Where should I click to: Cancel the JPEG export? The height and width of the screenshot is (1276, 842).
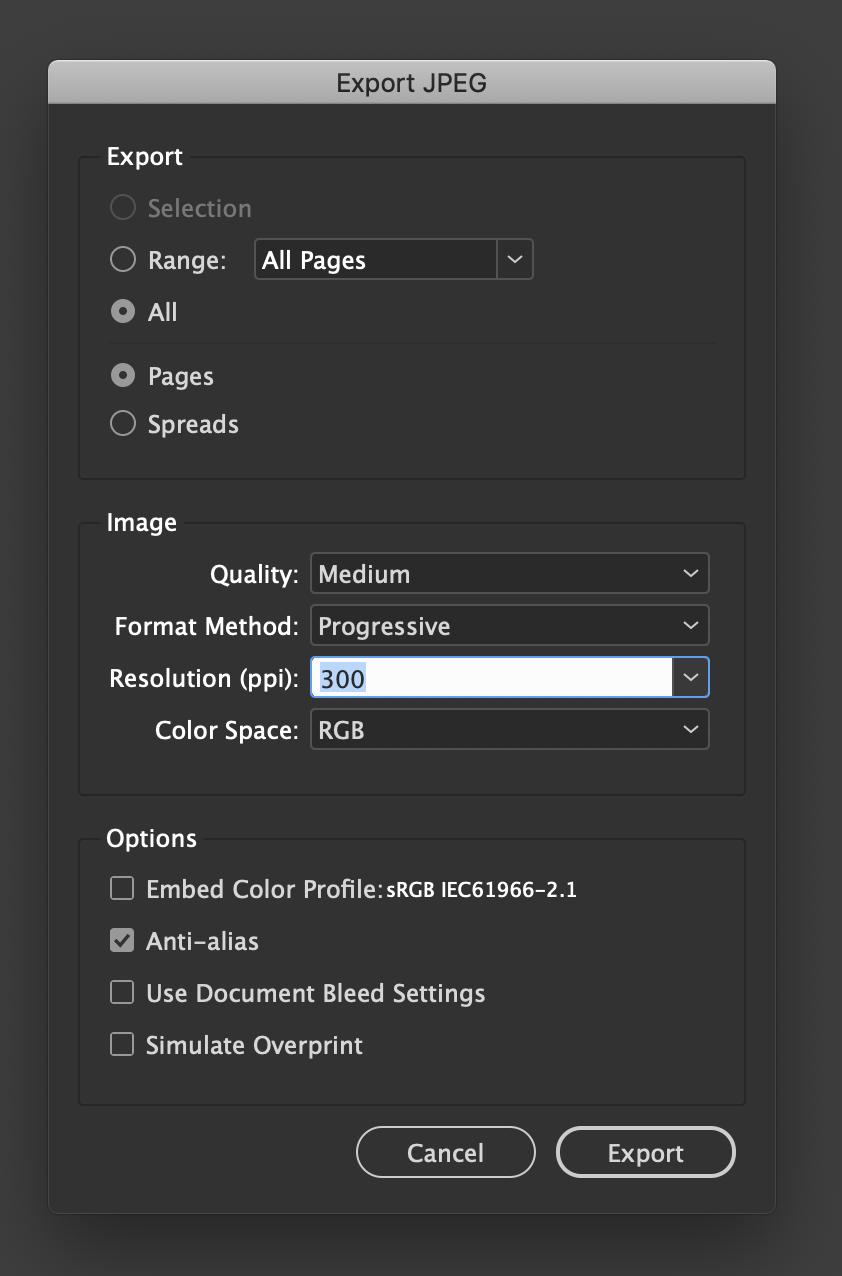445,1152
